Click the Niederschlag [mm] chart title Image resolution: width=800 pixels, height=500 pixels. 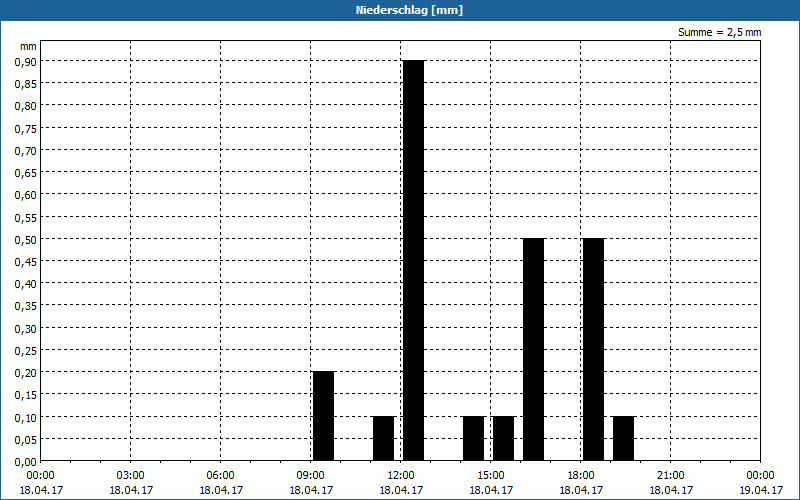[409, 10]
